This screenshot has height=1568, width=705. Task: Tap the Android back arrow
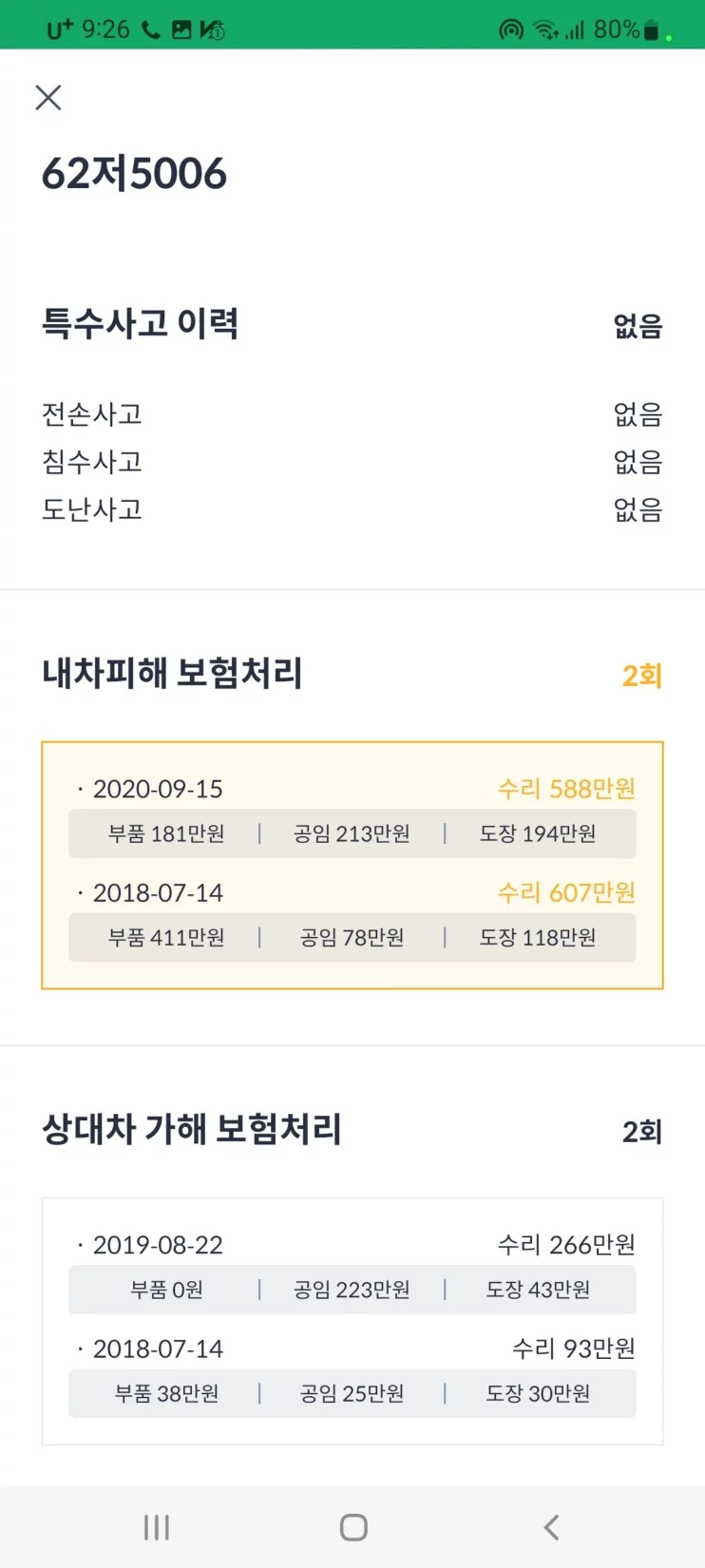[x=551, y=1527]
